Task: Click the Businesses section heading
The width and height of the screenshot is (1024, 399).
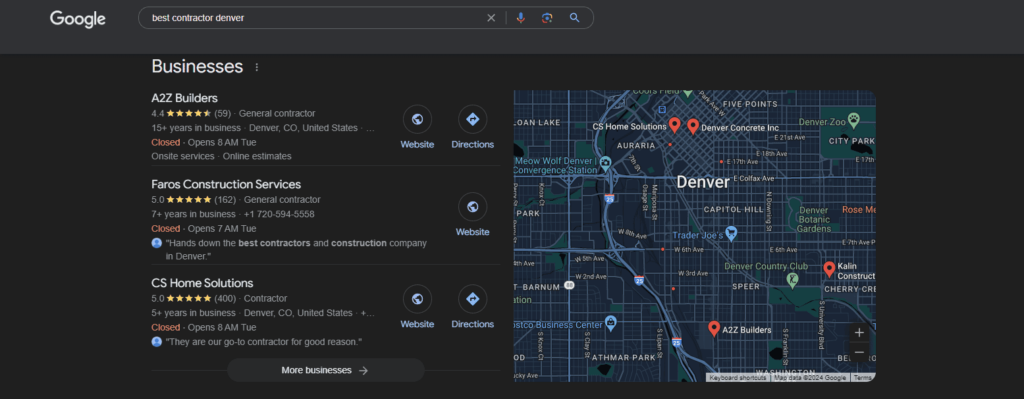Action: 197,67
